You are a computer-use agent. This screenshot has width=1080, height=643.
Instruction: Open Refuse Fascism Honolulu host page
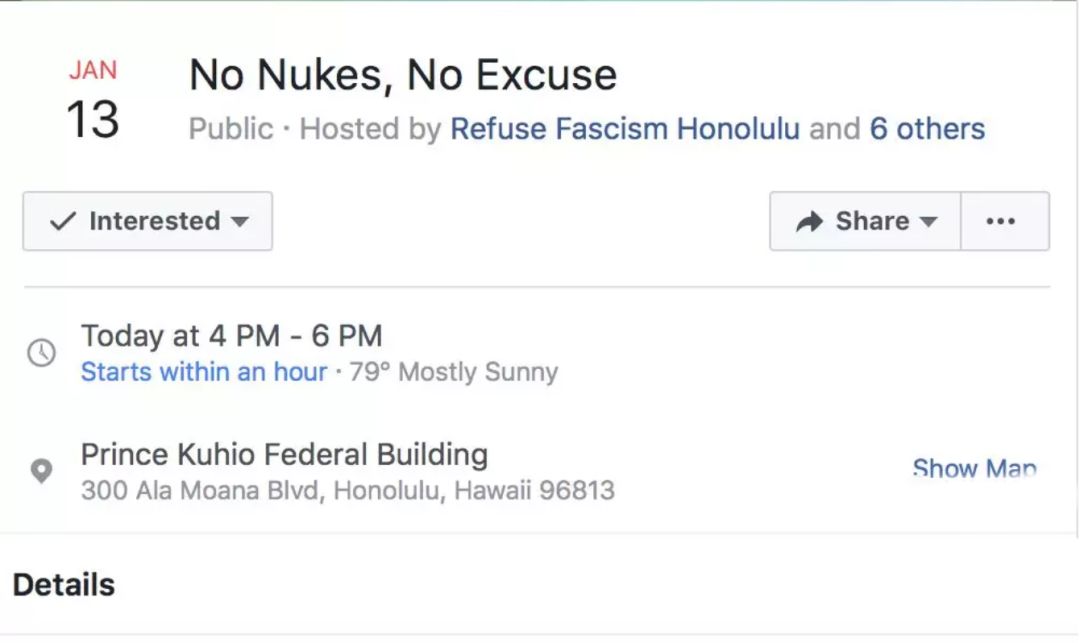click(x=625, y=129)
